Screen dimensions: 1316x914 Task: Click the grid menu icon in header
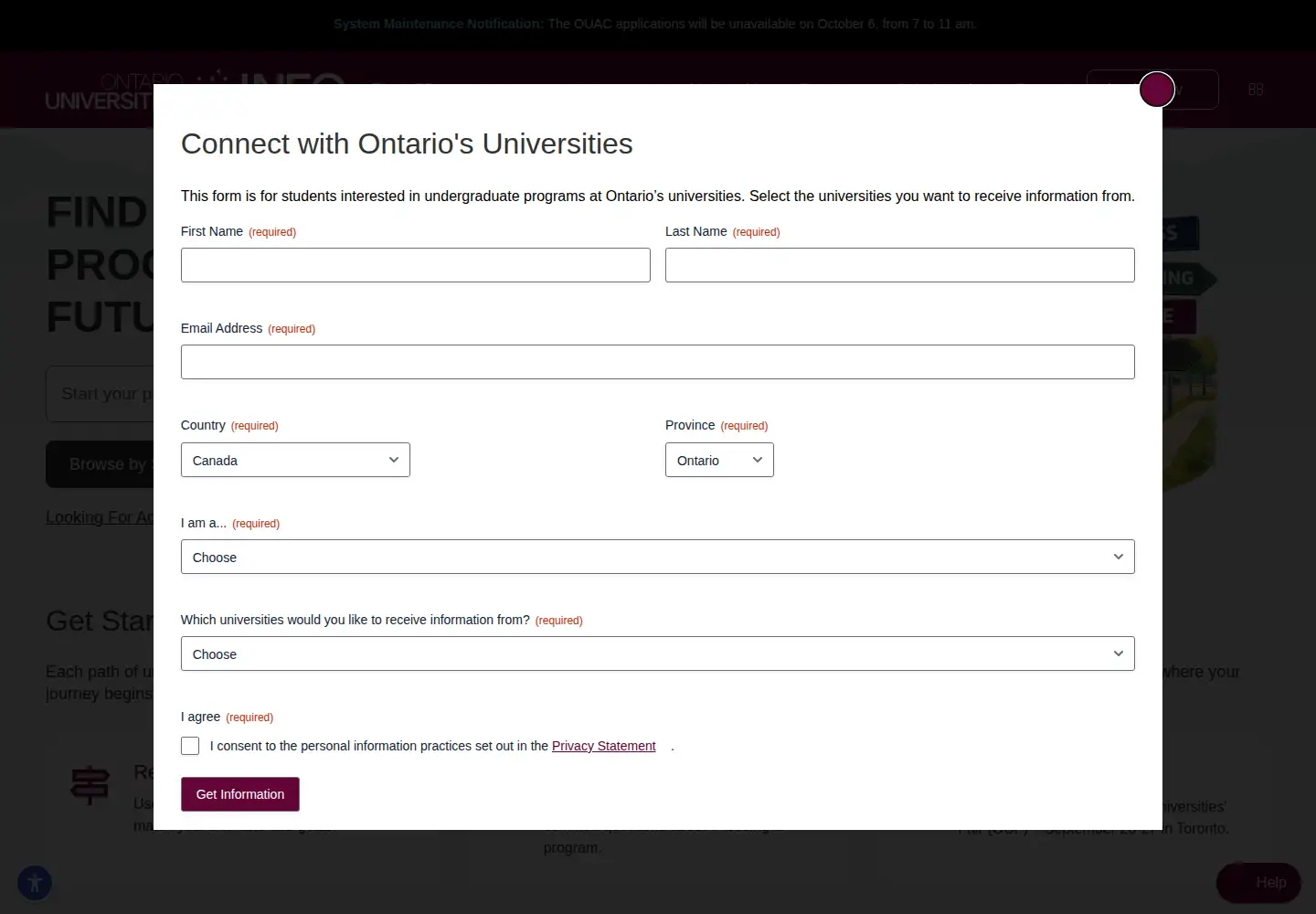coord(1256,90)
